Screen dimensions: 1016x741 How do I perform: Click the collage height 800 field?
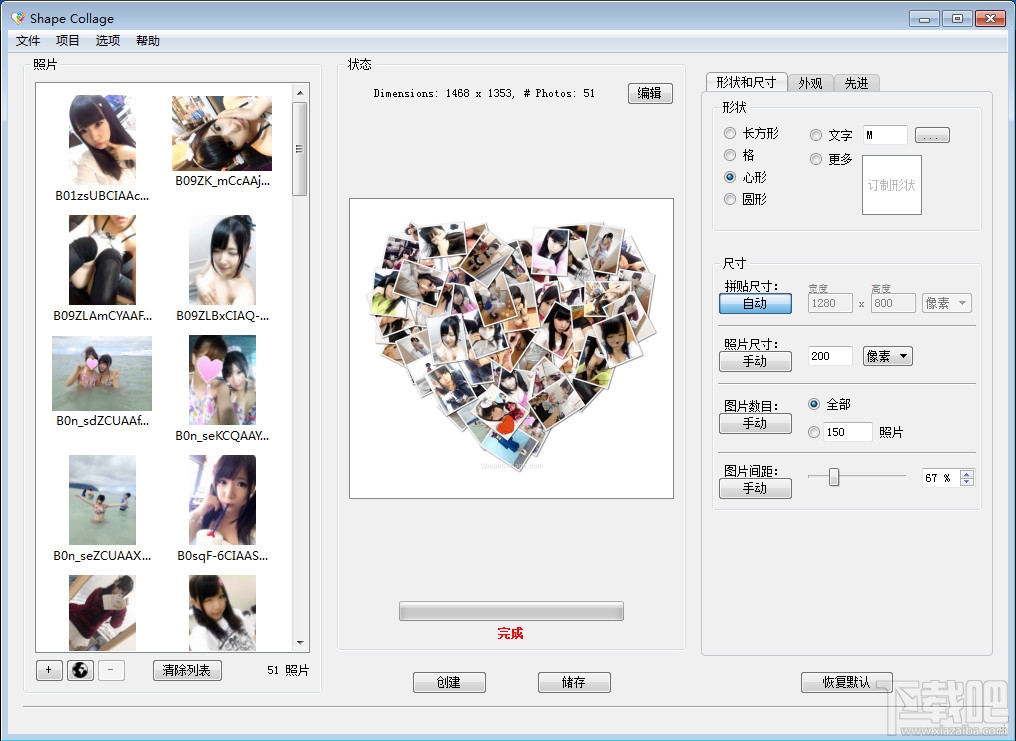pos(893,302)
